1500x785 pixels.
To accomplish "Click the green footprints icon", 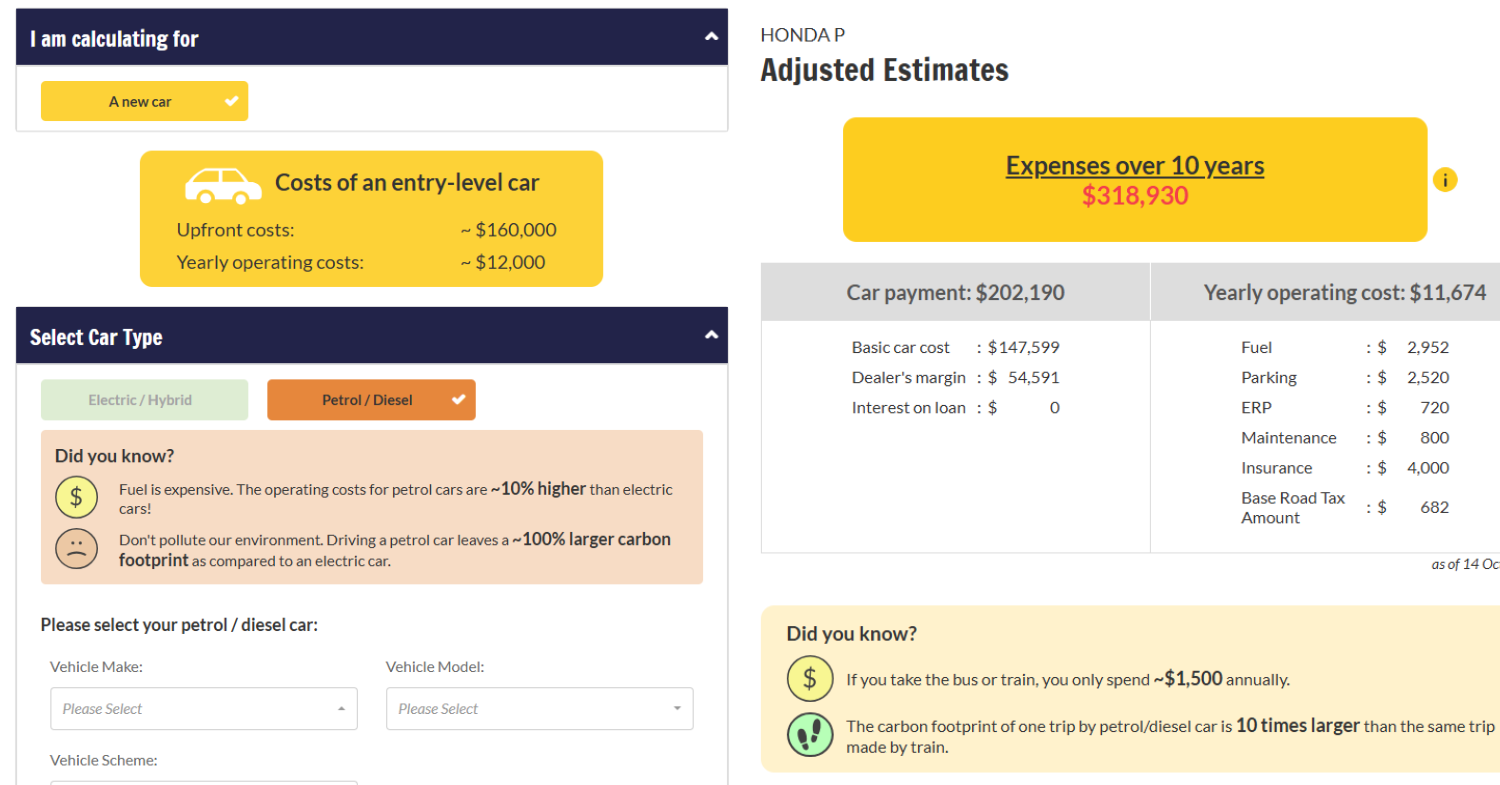I will (x=809, y=734).
